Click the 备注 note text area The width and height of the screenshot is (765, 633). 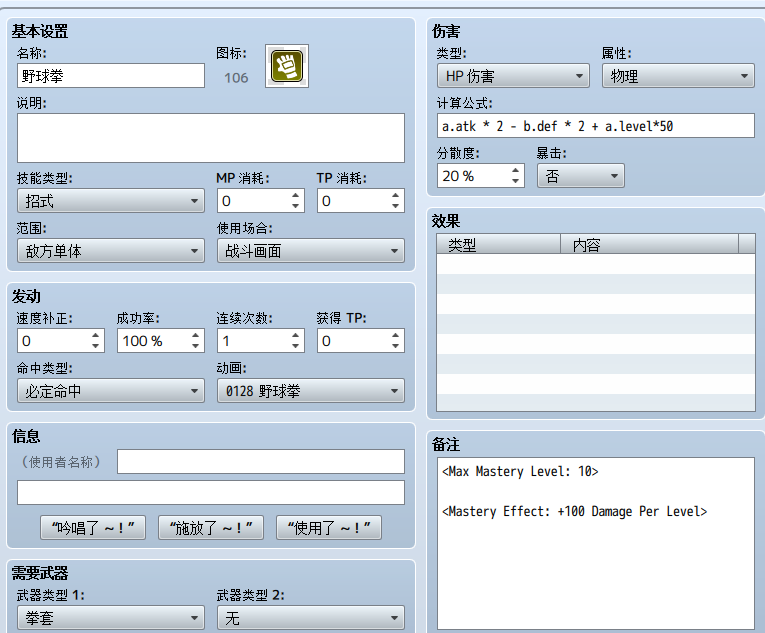[596, 543]
